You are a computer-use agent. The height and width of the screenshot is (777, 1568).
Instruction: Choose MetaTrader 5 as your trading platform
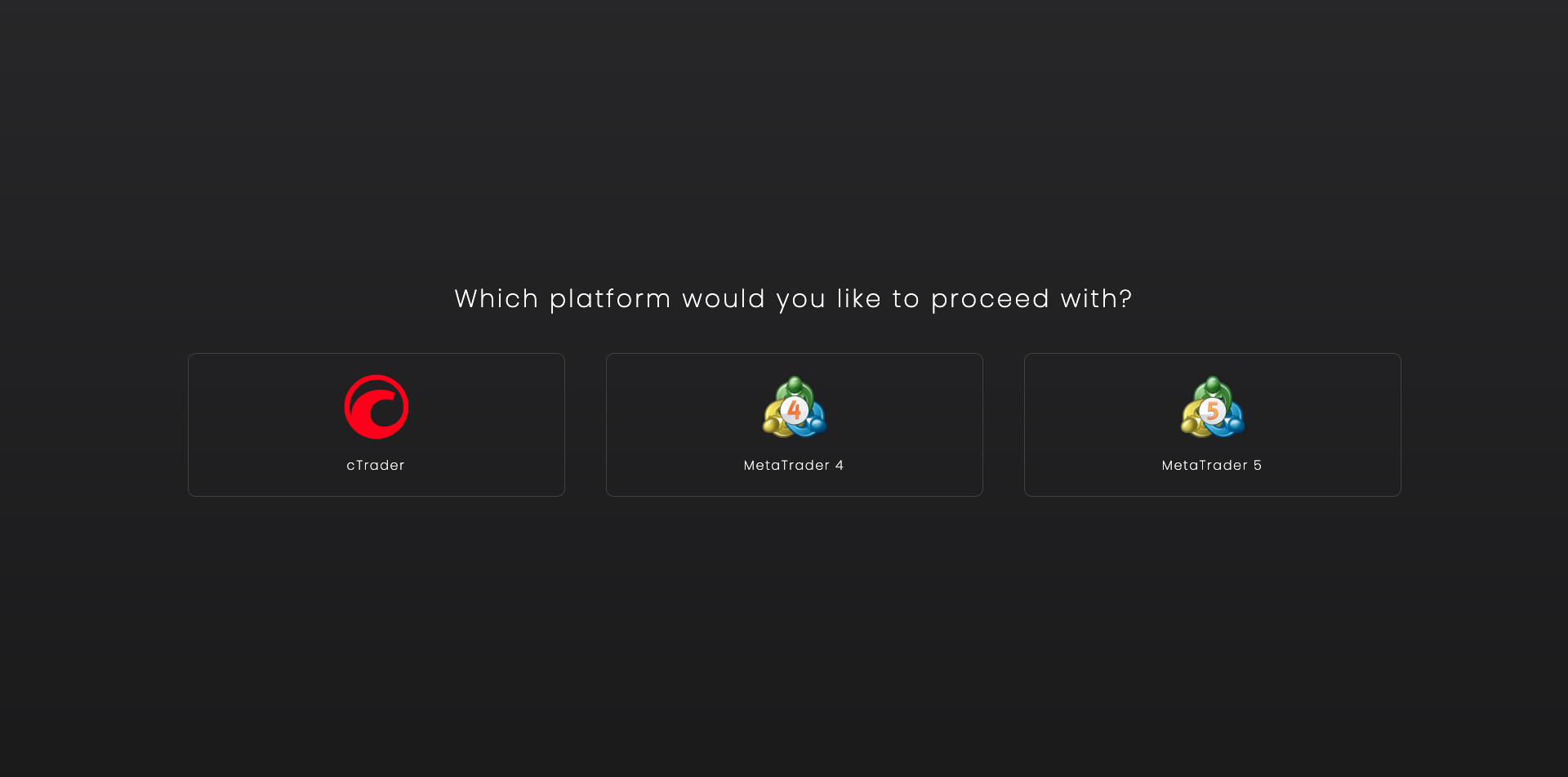pyautogui.click(x=1212, y=424)
